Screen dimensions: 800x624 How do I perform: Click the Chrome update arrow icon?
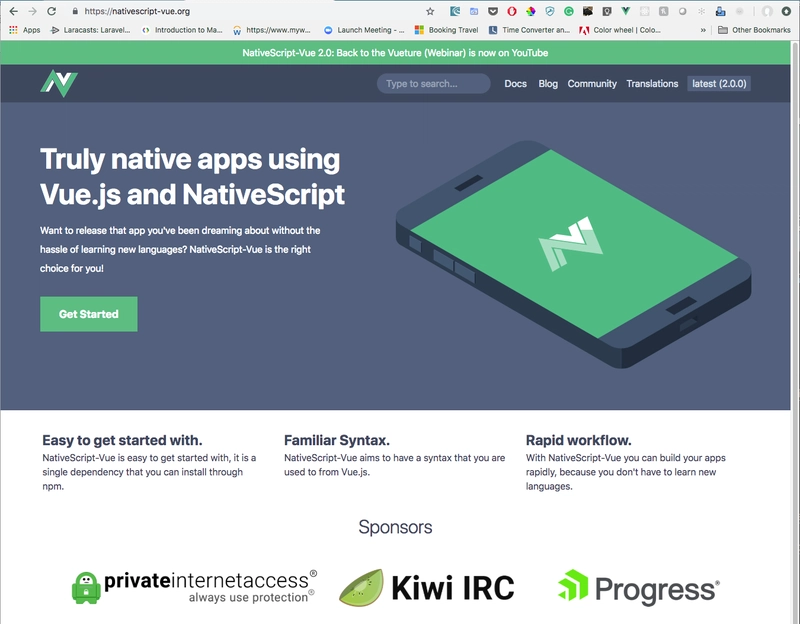(x=787, y=11)
